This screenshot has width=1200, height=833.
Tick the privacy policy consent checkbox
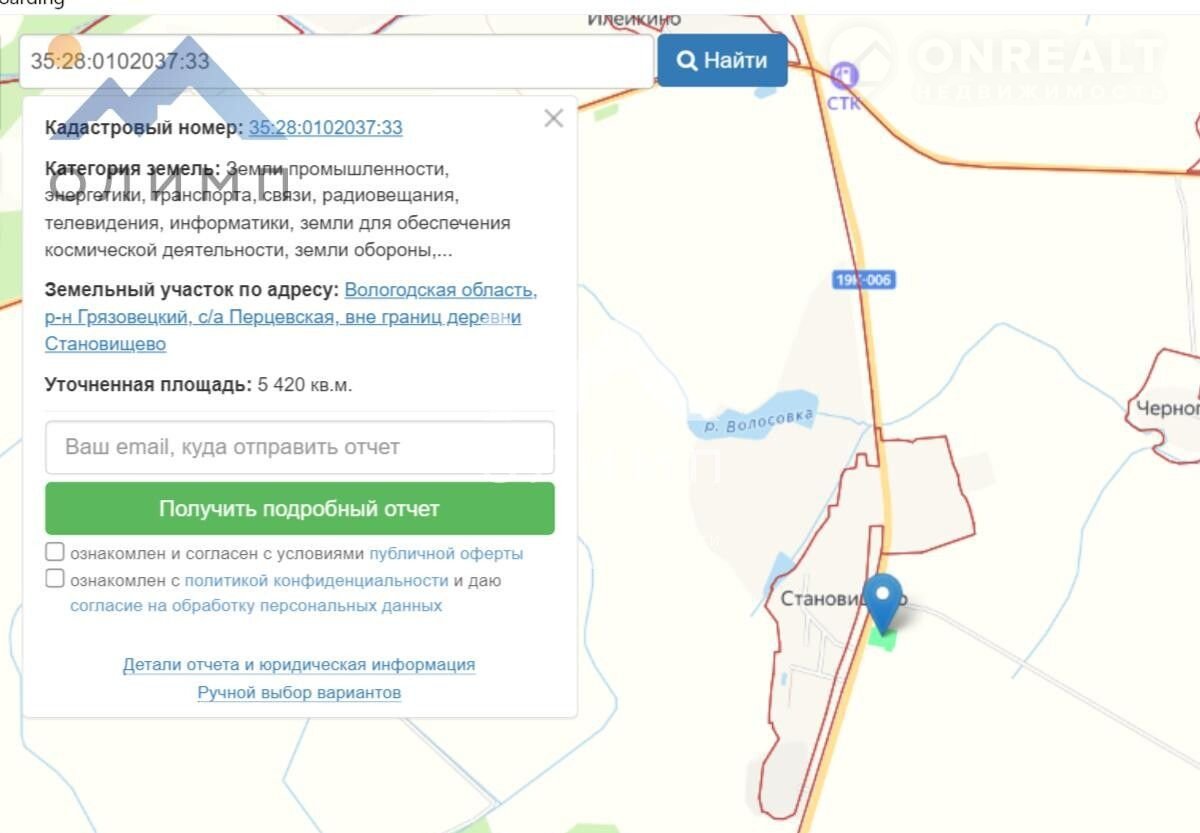55,578
